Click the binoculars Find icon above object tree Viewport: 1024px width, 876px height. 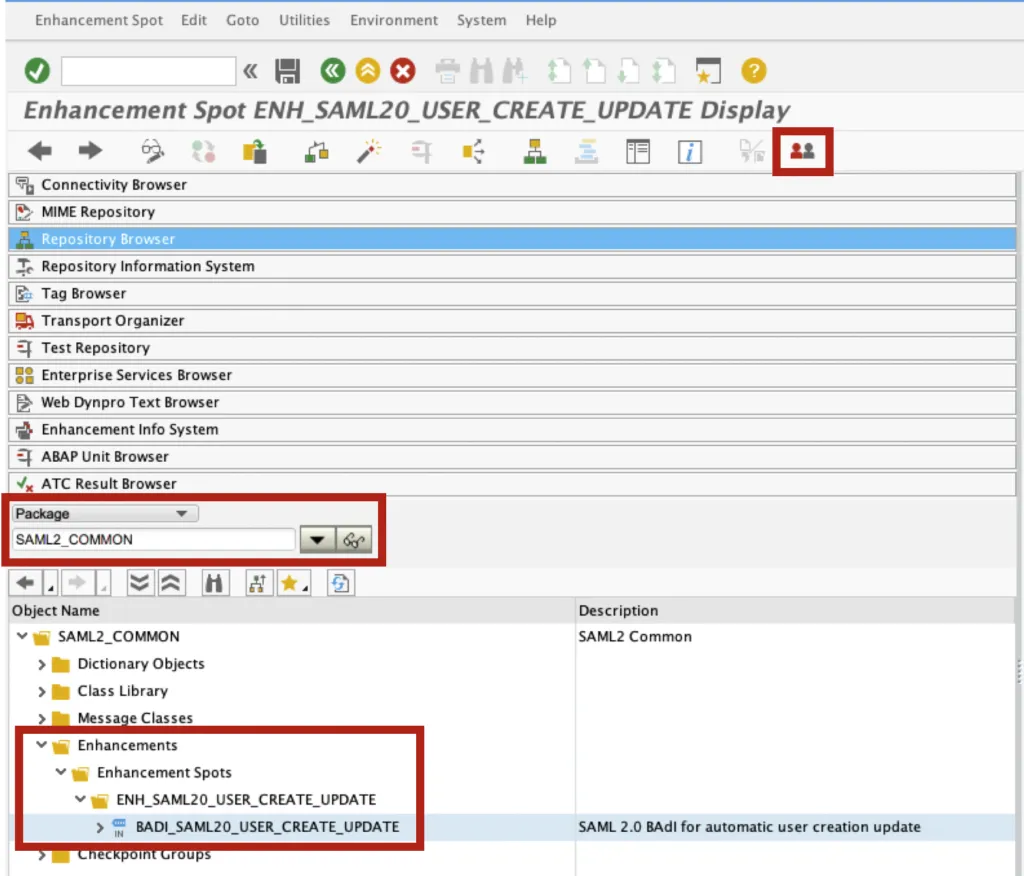(213, 583)
